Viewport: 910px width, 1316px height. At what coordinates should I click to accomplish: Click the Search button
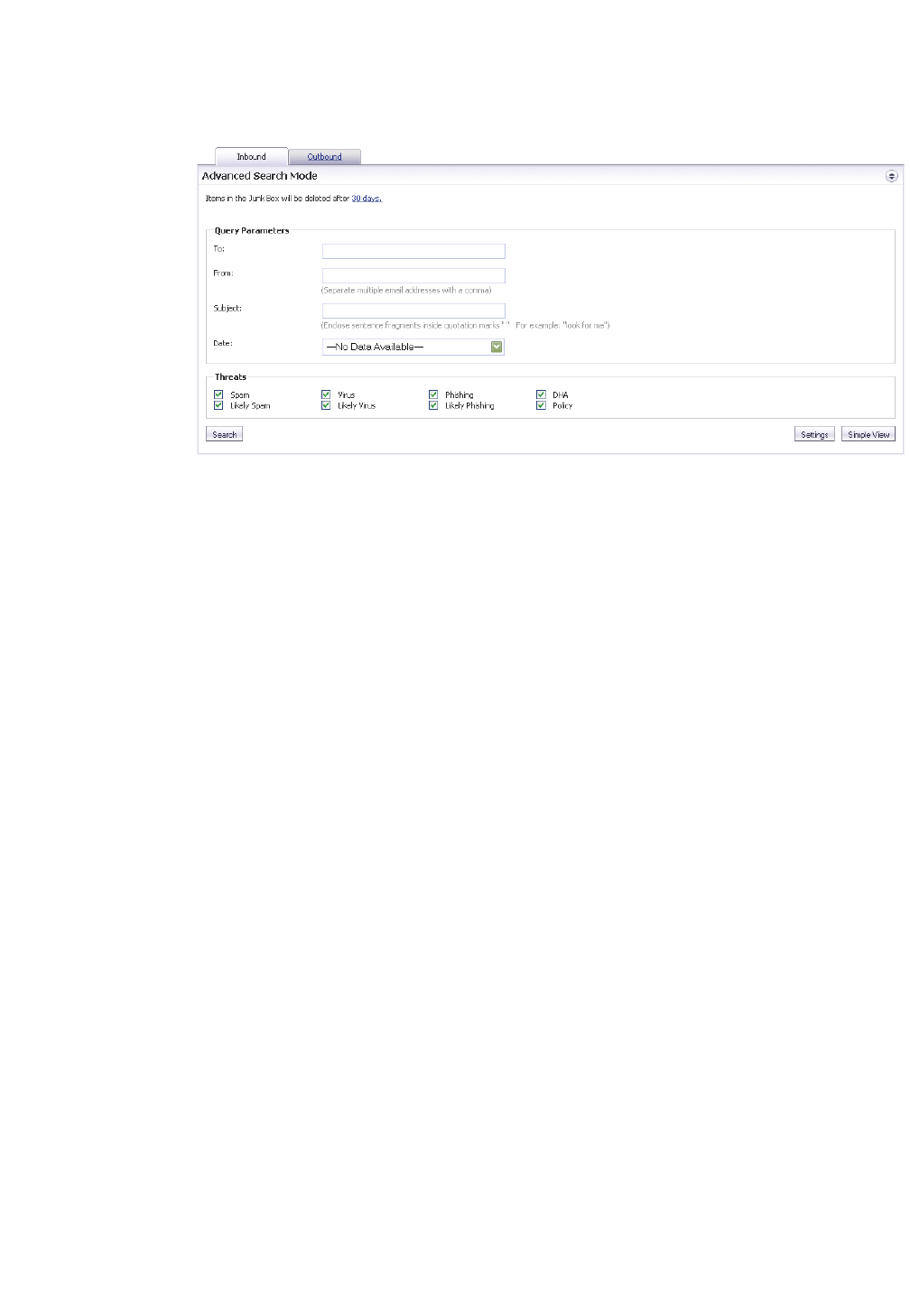click(x=225, y=434)
